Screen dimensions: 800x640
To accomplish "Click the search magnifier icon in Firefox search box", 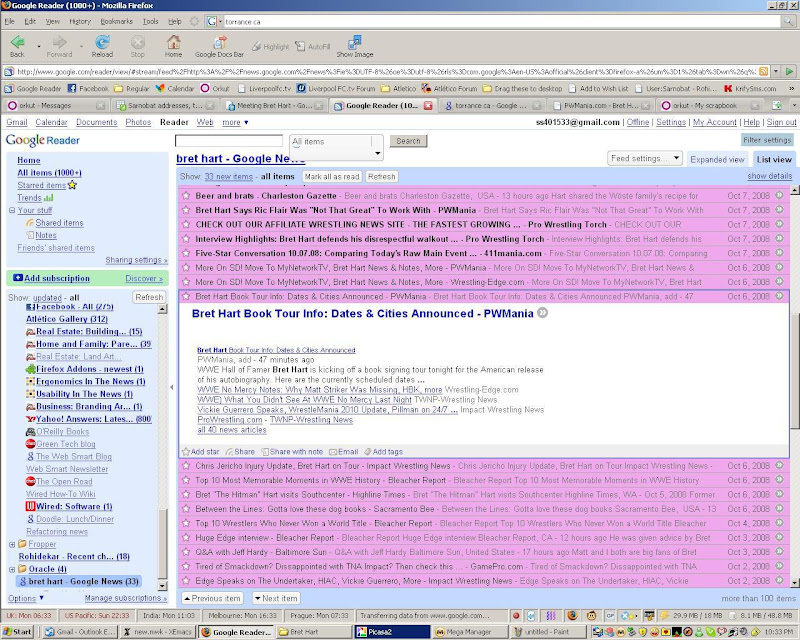I will click(789, 21).
